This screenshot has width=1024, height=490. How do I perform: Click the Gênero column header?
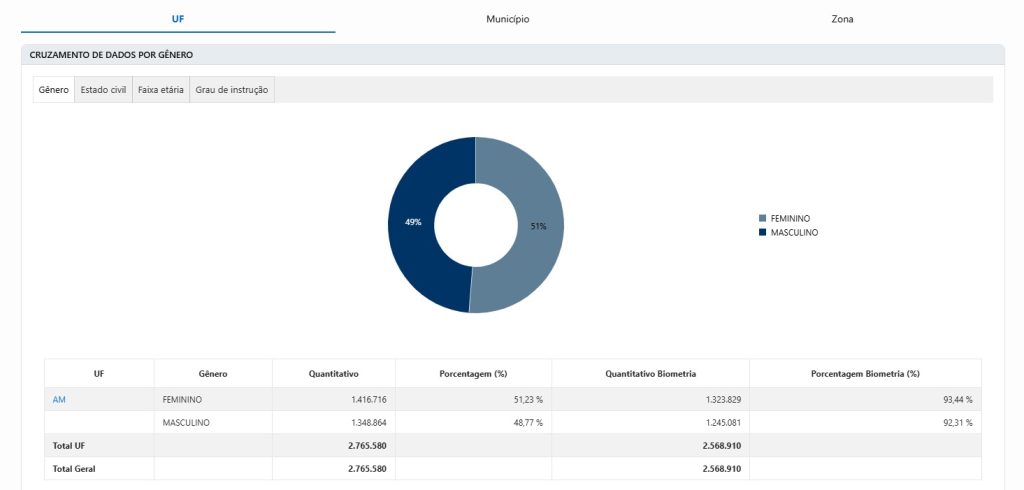[x=213, y=374]
